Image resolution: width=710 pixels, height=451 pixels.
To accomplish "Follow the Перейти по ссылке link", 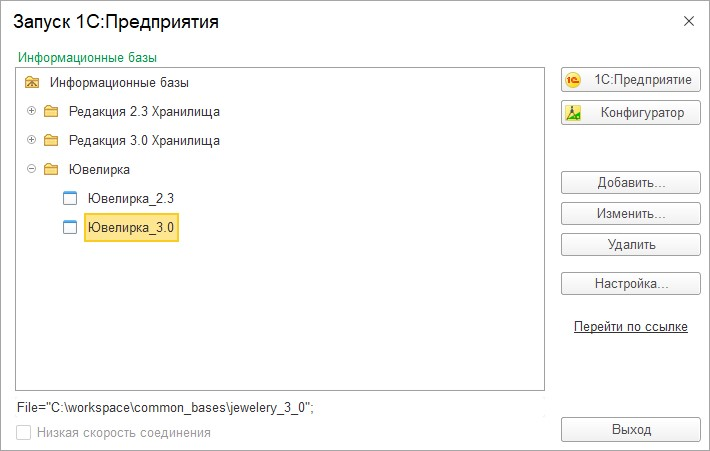I will (x=631, y=326).
